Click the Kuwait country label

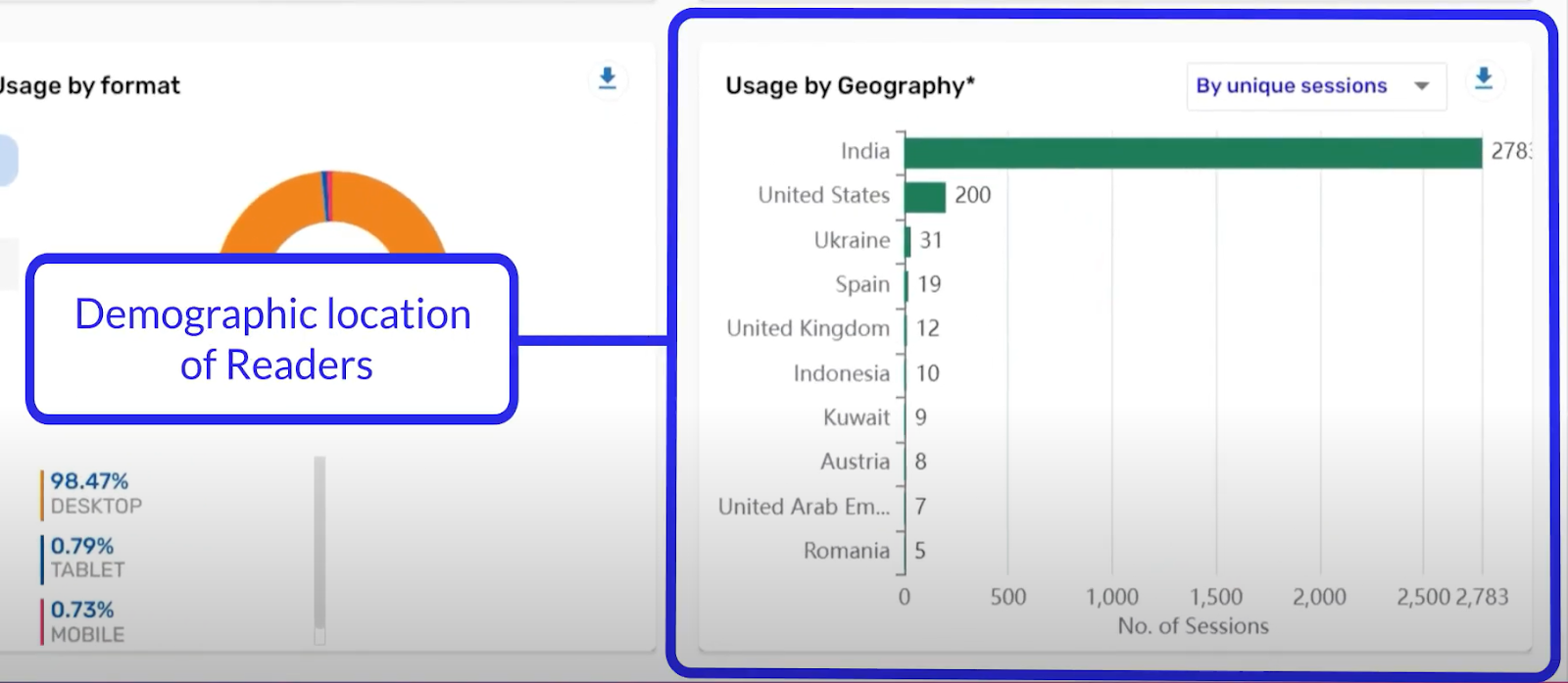[x=857, y=417]
